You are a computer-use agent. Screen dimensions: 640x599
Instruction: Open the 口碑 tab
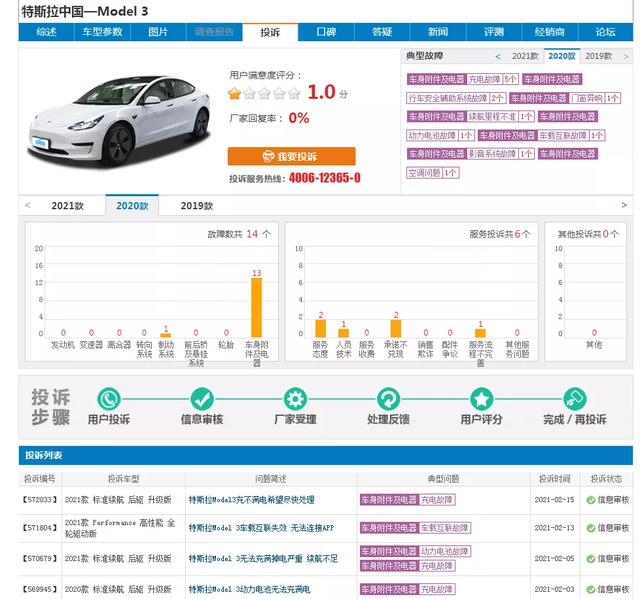point(326,32)
